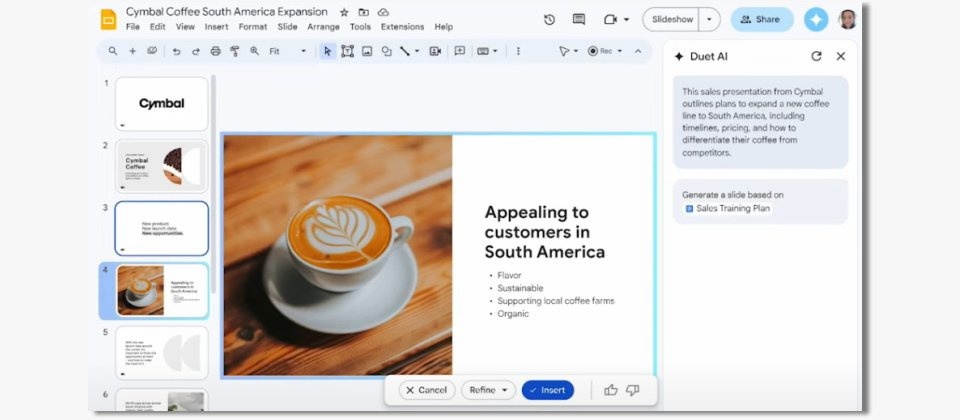Viewport: 960px width, 420px height.
Task: Open the Refine dropdown
Action: (x=489, y=390)
